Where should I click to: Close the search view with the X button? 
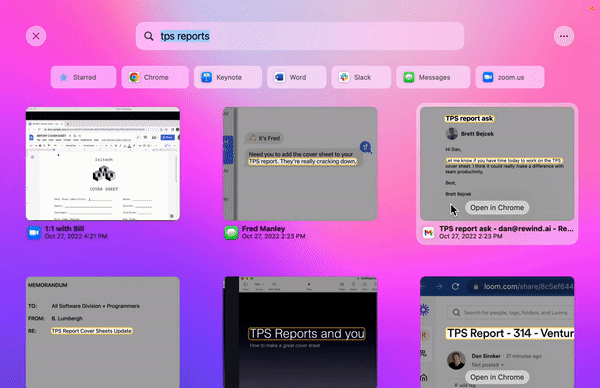(36, 36)
